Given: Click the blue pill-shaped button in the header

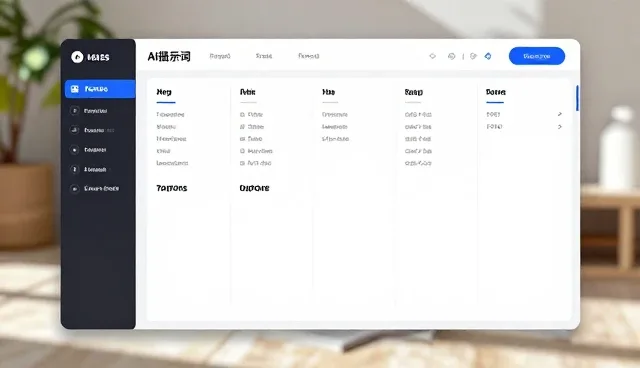Looking at the screenshot, I should click(537, 56).
